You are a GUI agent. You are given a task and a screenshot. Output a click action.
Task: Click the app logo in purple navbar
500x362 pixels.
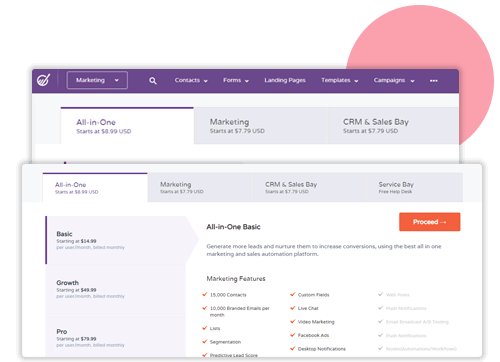[43, 80]
